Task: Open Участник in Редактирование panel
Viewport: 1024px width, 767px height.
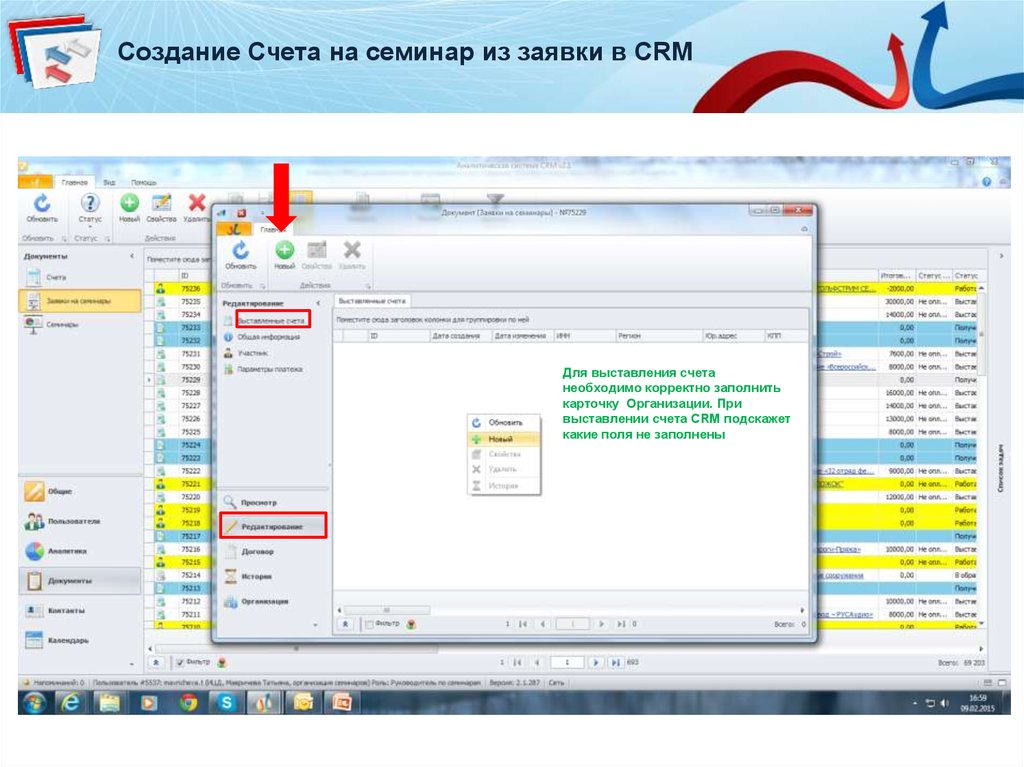Action: tap(252, 353)
